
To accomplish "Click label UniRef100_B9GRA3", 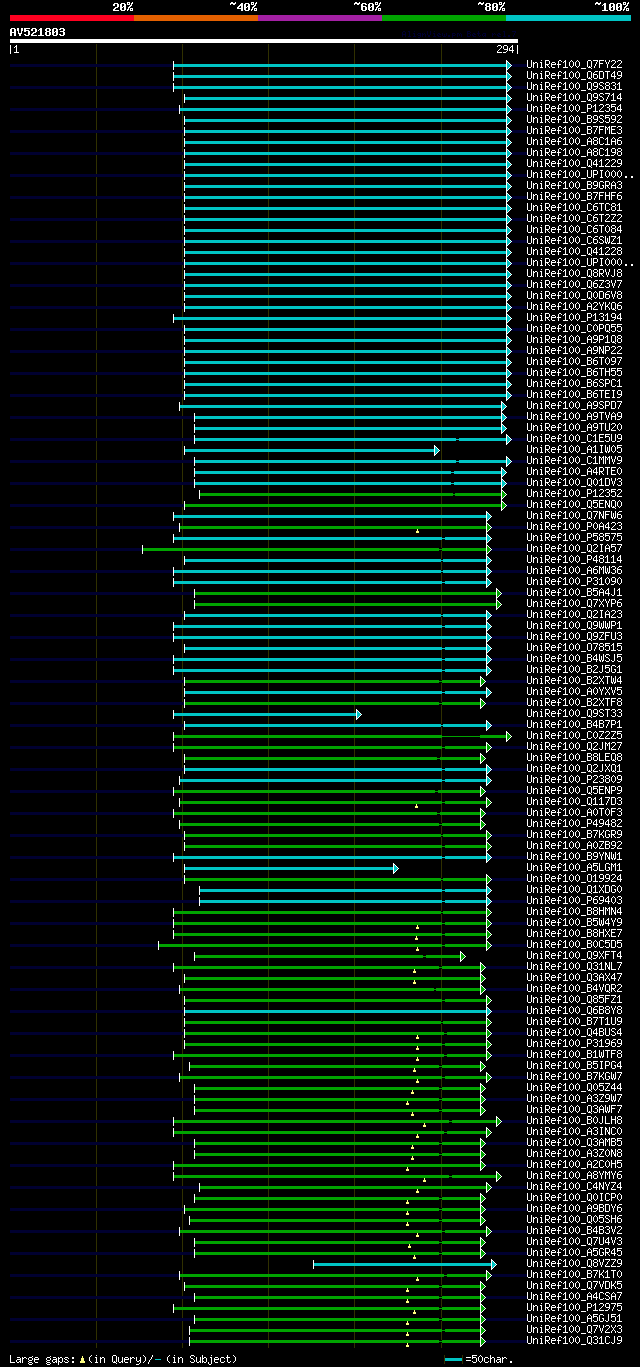I will pyautogui.click(x=574, y=185).
